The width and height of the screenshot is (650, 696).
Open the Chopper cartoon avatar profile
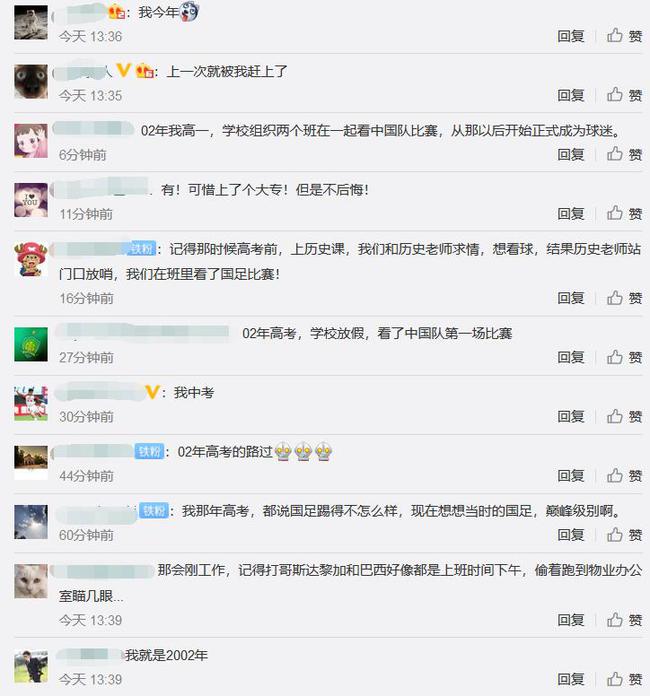pos(31,259)
